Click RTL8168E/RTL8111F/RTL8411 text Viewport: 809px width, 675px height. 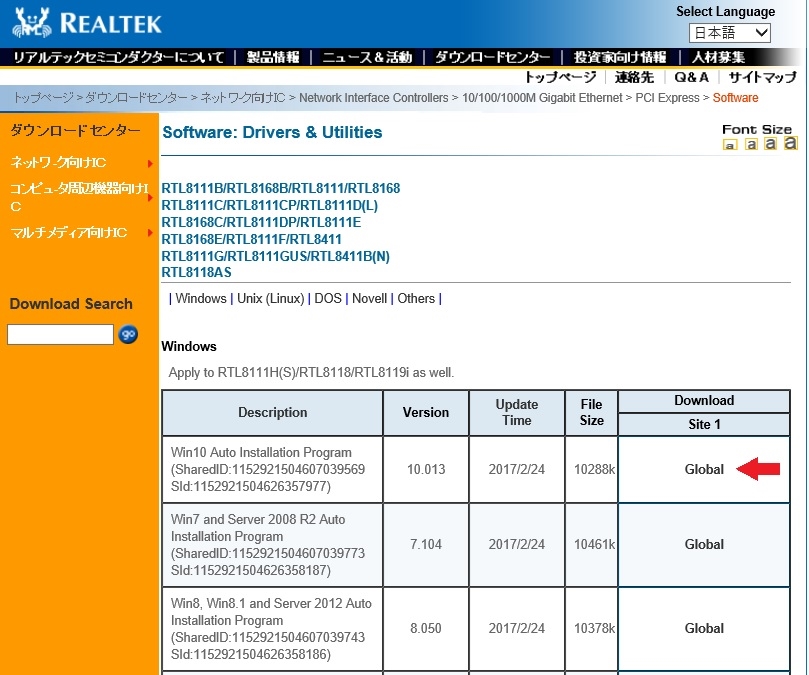[x=251, y=239]
